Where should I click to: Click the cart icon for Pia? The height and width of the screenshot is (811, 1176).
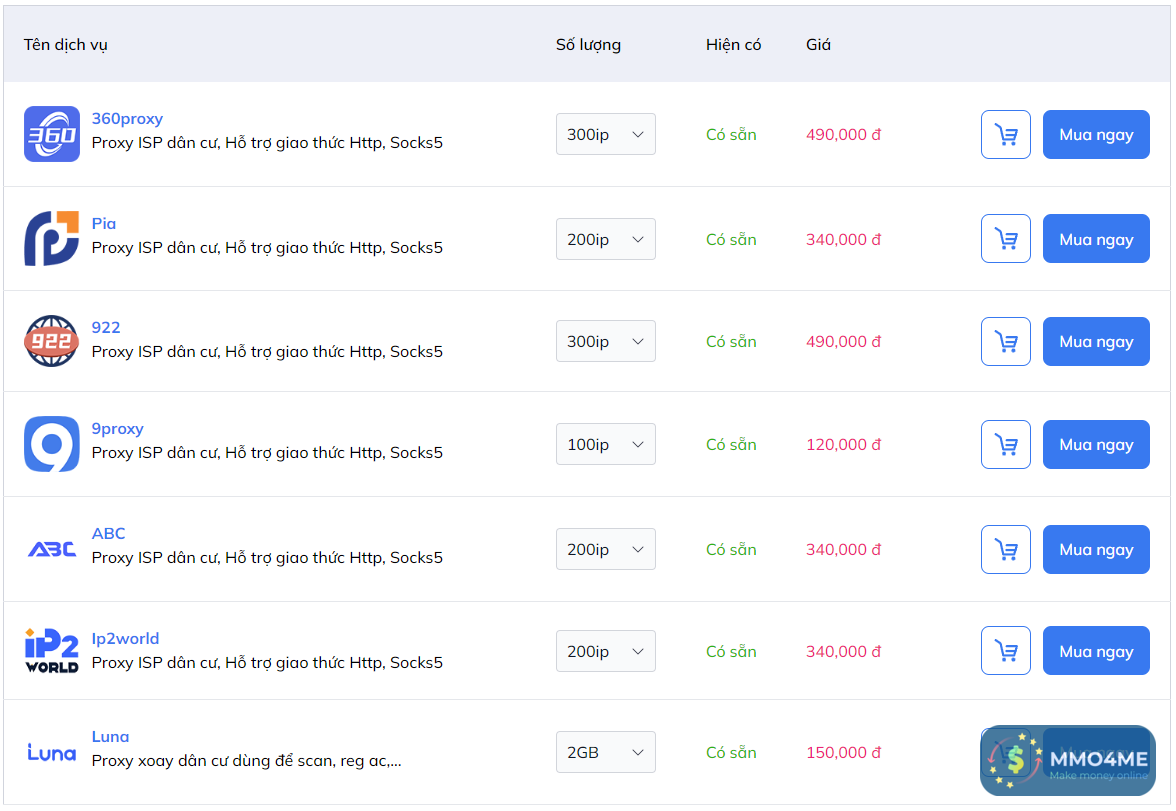(1005, 239)
